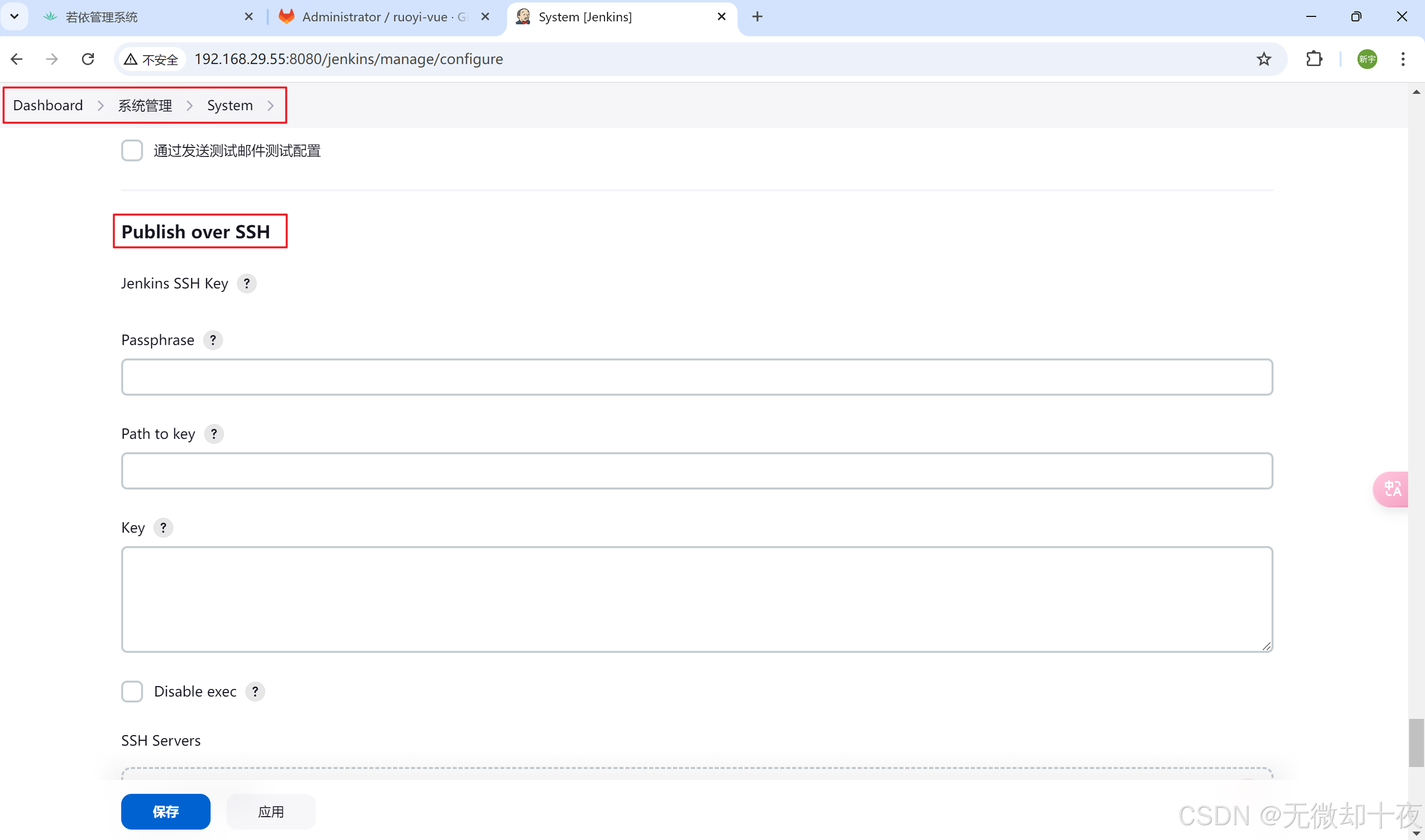Click the Disable exec help icon
This screenshot has height=840, width=1425.
coord(255,692)
